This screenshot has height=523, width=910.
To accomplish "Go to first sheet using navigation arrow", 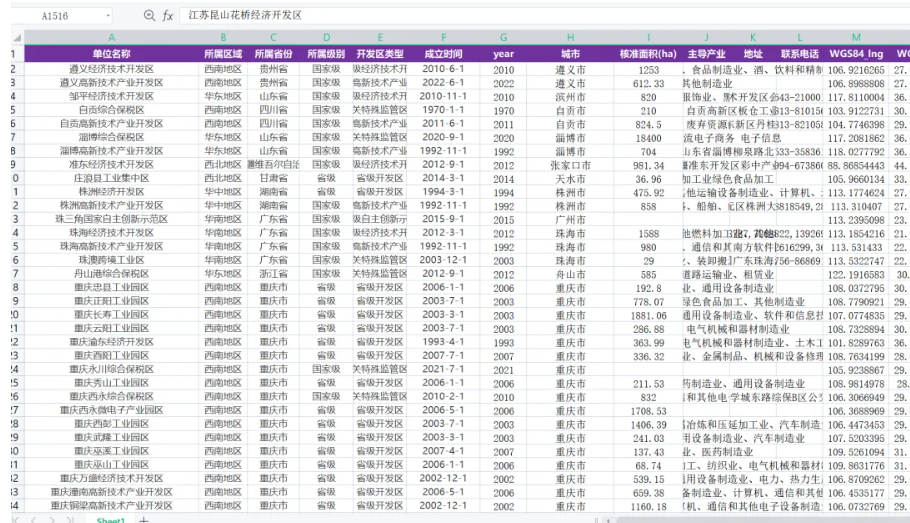I will coord(16,520).
